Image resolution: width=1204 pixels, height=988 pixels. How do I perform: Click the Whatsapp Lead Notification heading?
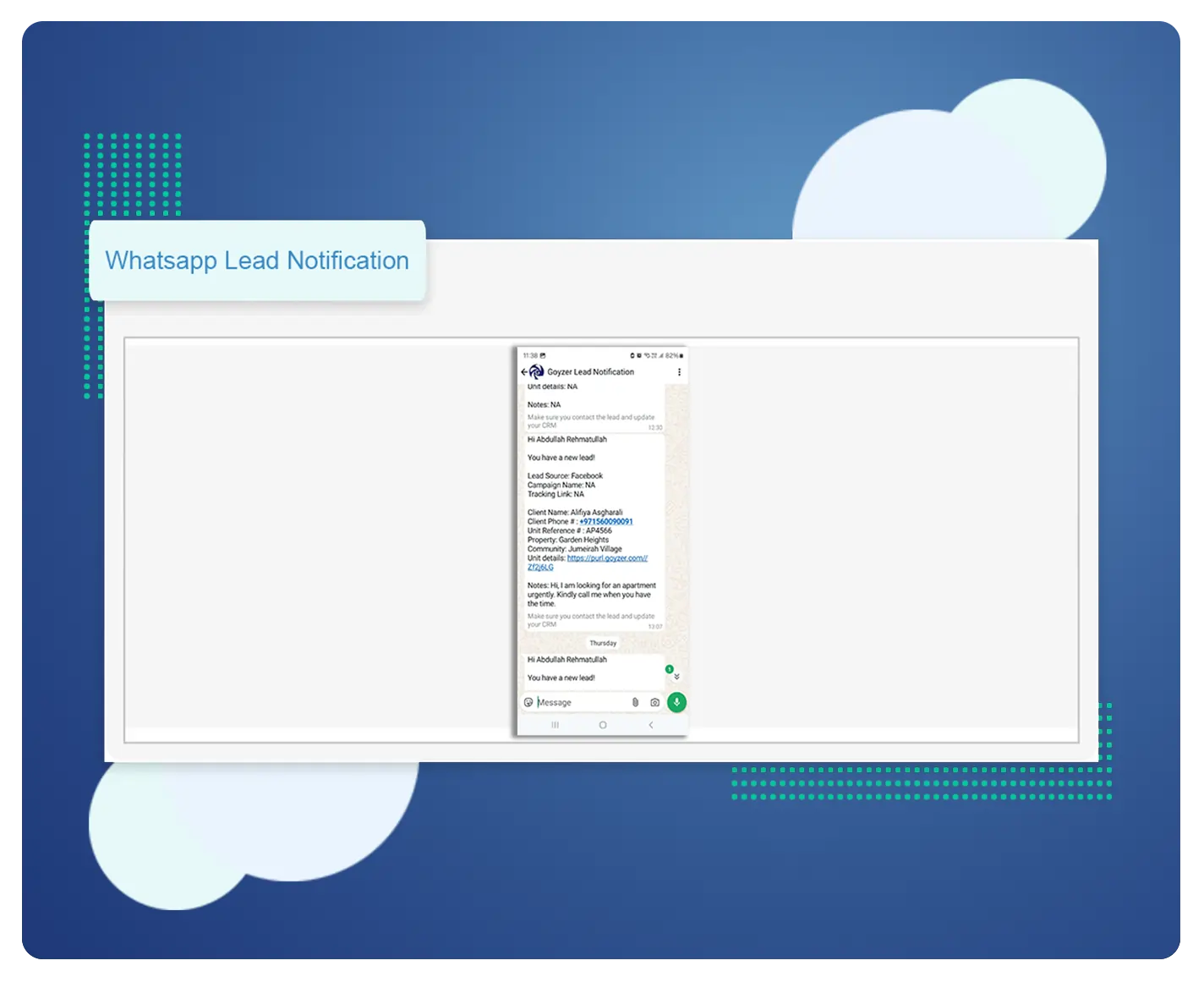point(257,261)
